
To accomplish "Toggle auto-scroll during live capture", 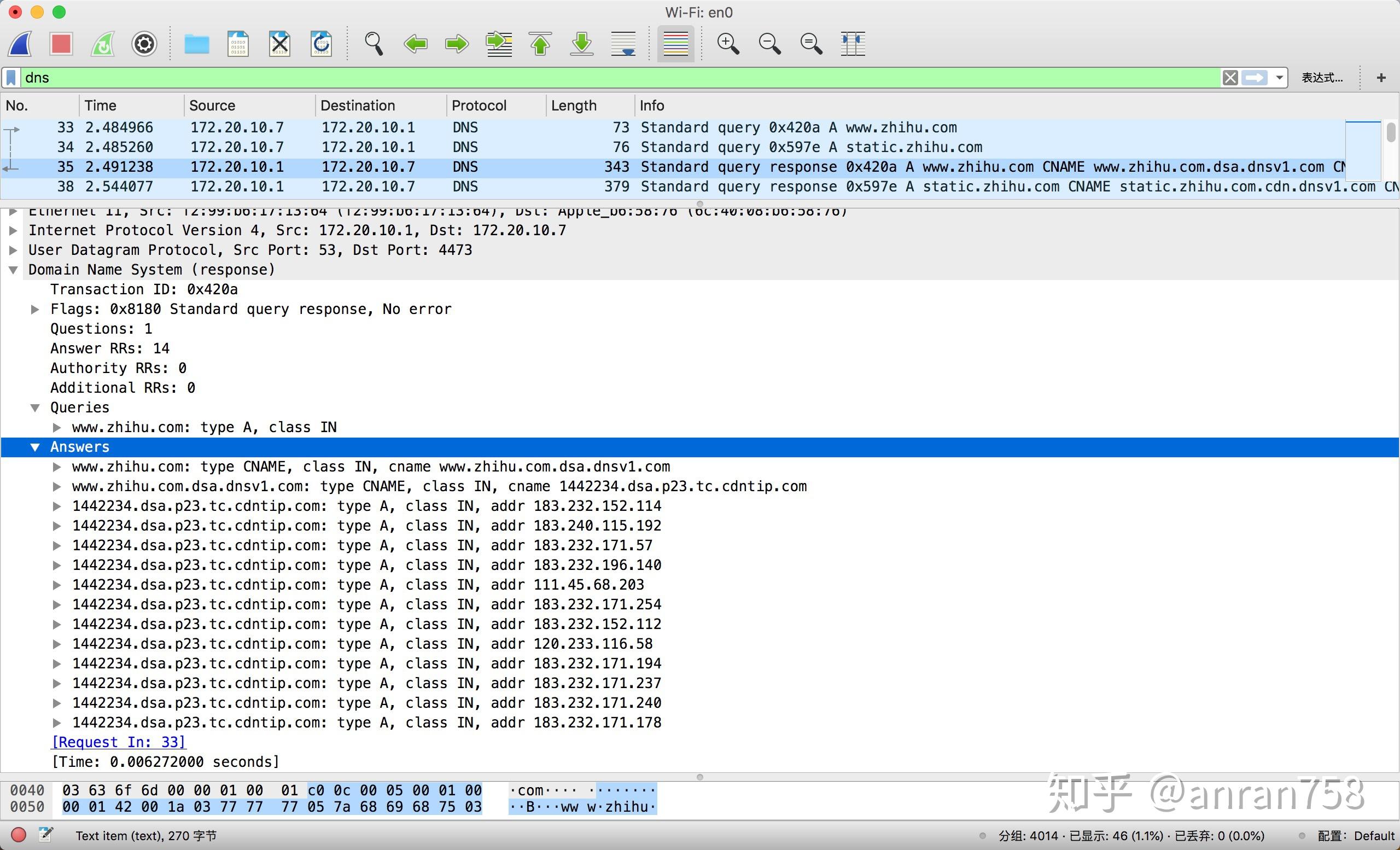I will (623, 44).
